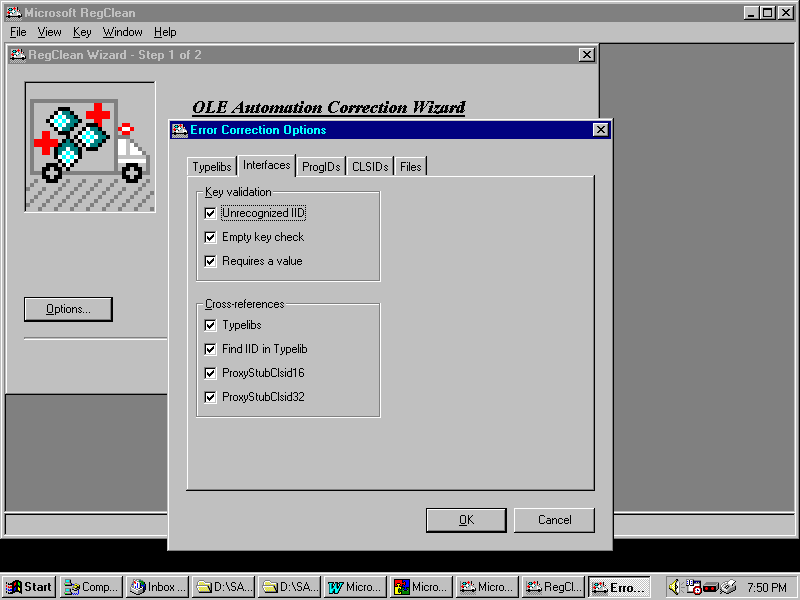Switch to the Typelibs tab
Image resolution: width=800 pixels, height=600 pixels.
pyautogui.click(x=211, y=167)
